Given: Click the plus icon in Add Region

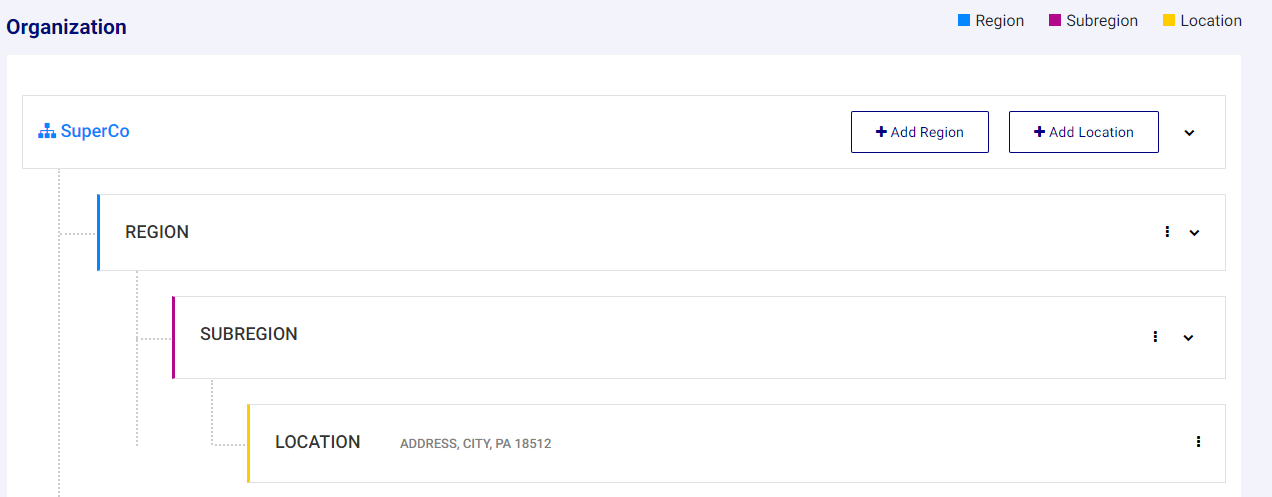Looking at the screenshot, I should 881,132.
